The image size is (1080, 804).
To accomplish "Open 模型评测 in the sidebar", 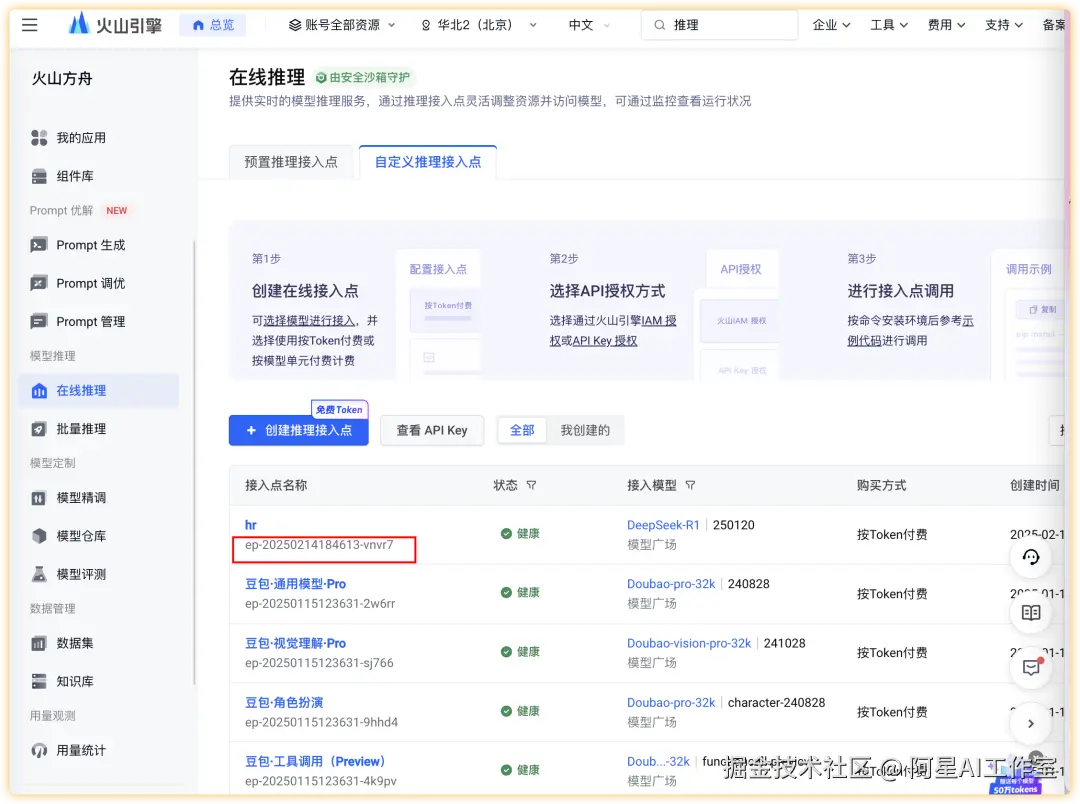I will point(98,574).
